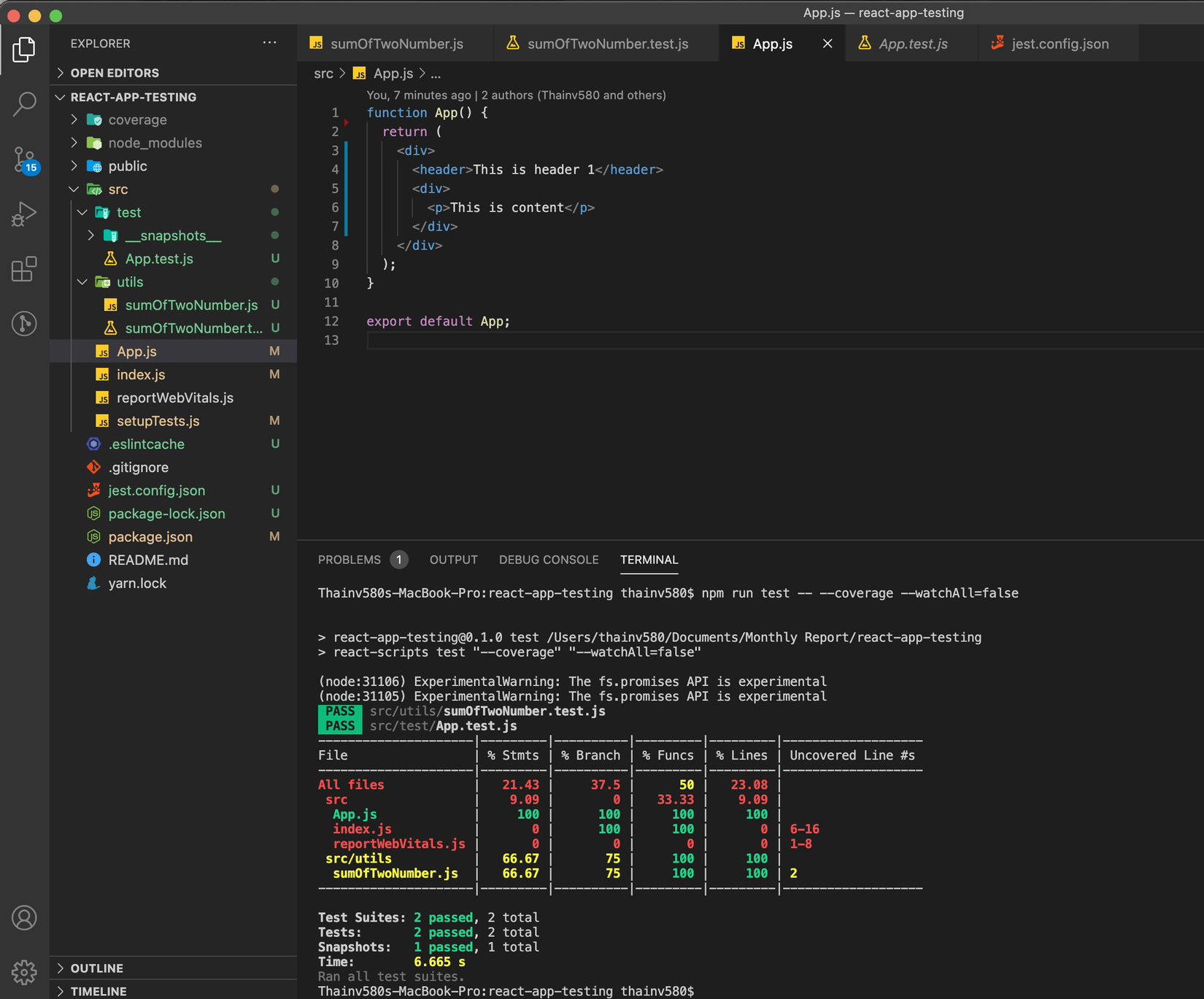Close the App.js editor tab
The image size is (1204, 999).
(x=827, y=44)
